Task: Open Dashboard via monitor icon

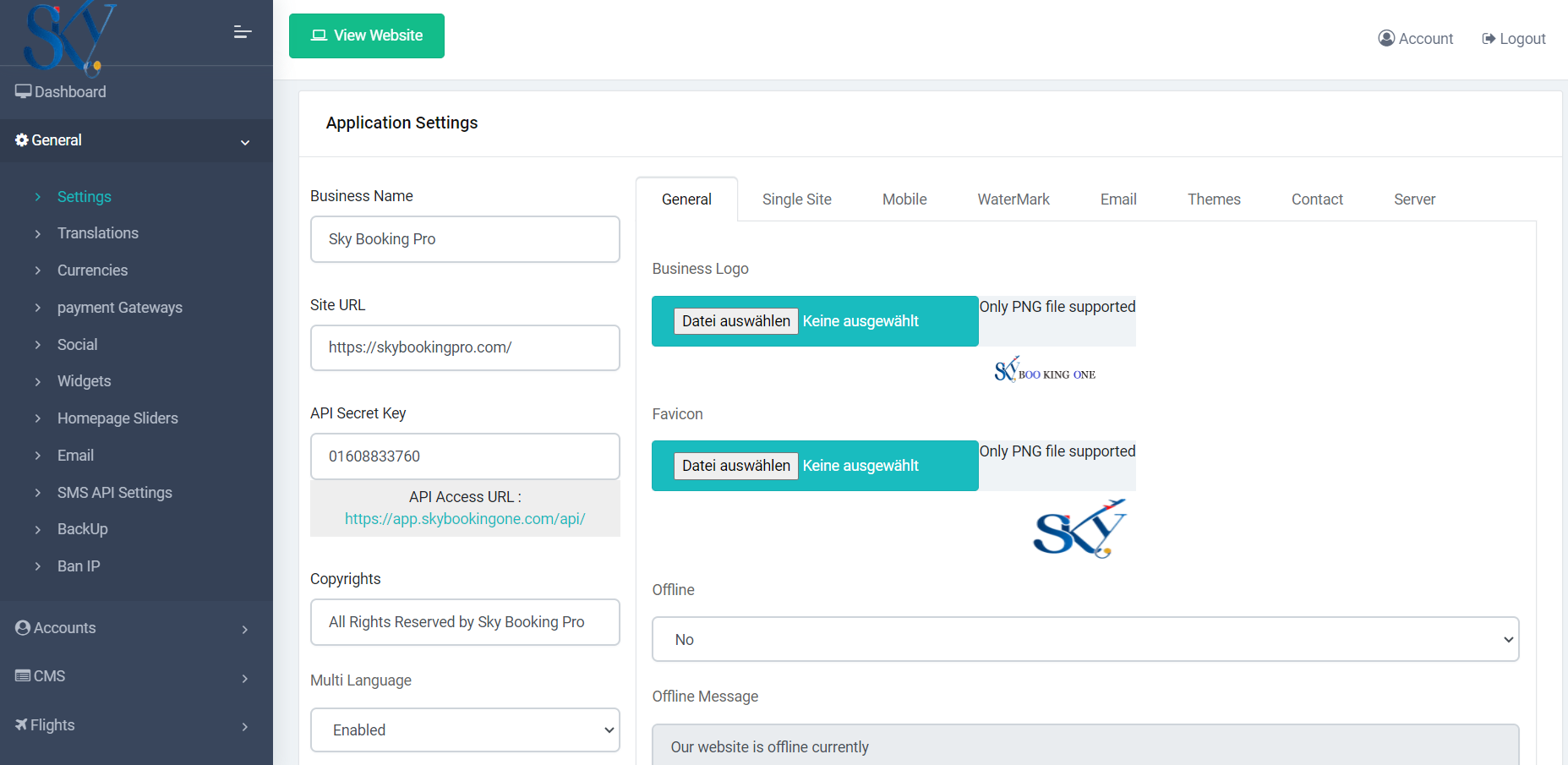Action: (x=23, y=91)
